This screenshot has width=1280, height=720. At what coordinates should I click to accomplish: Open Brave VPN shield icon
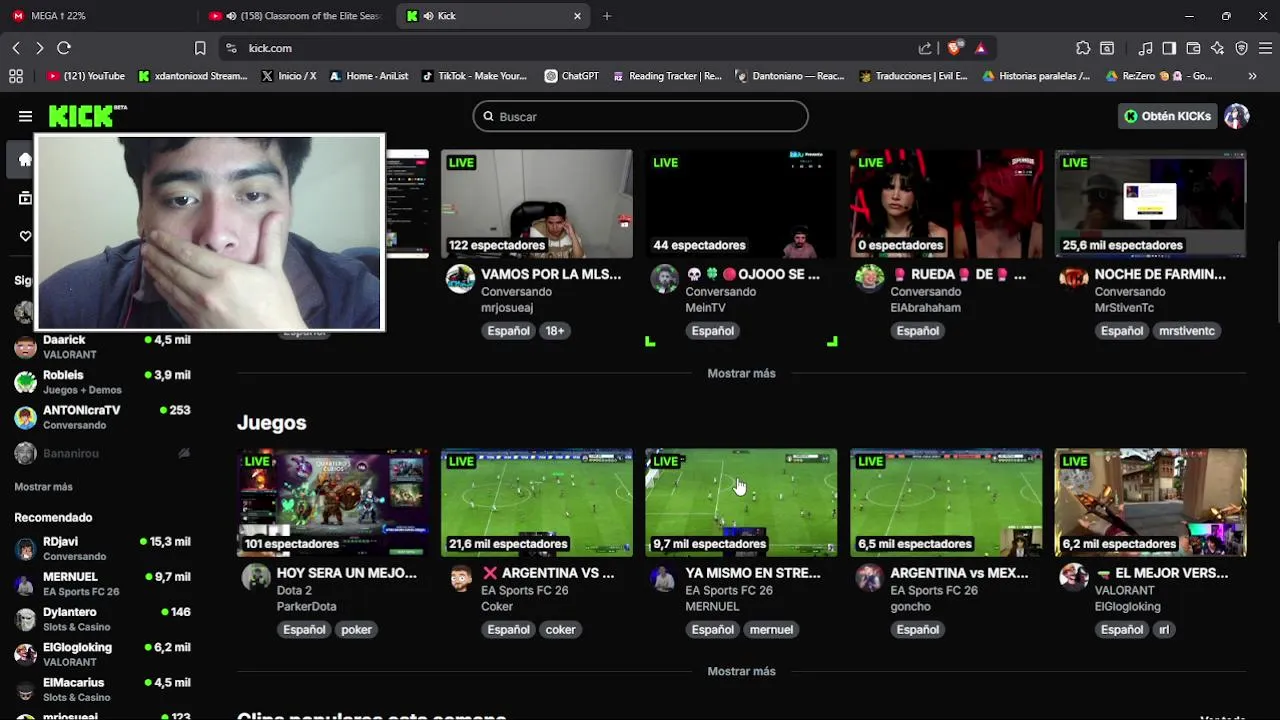(1241, 48)
